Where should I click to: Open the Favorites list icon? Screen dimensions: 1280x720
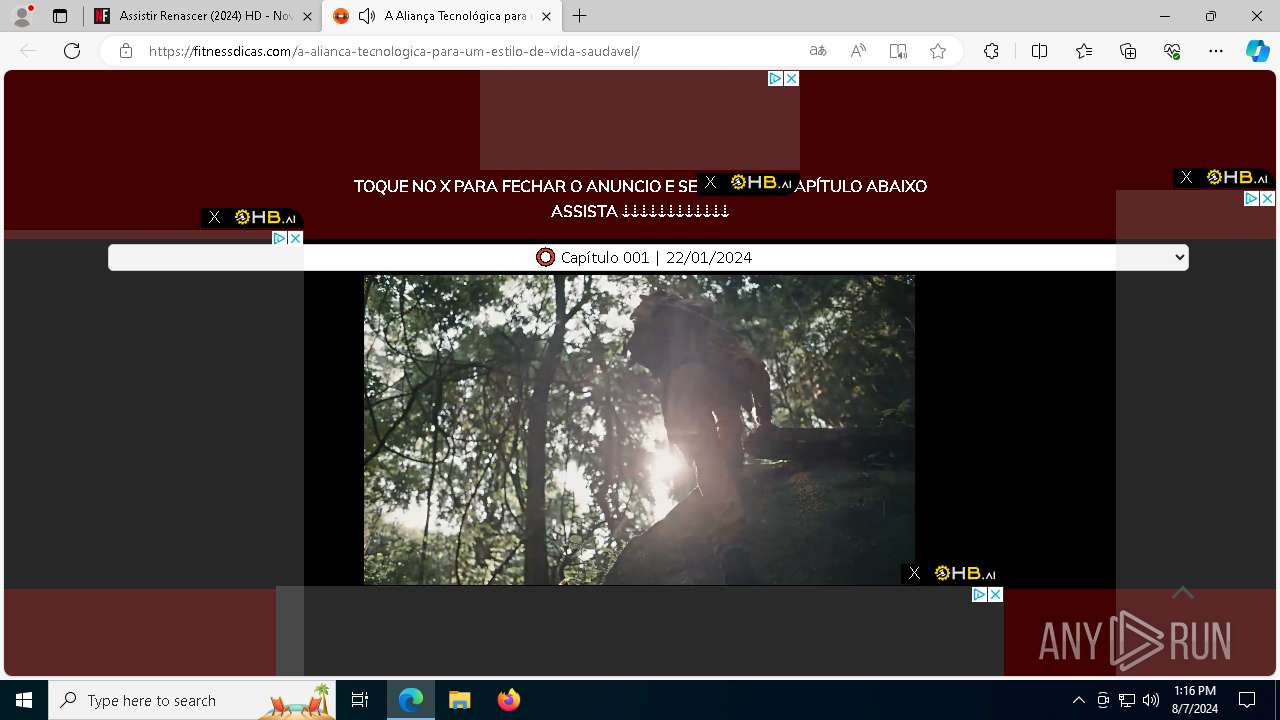1084,51
